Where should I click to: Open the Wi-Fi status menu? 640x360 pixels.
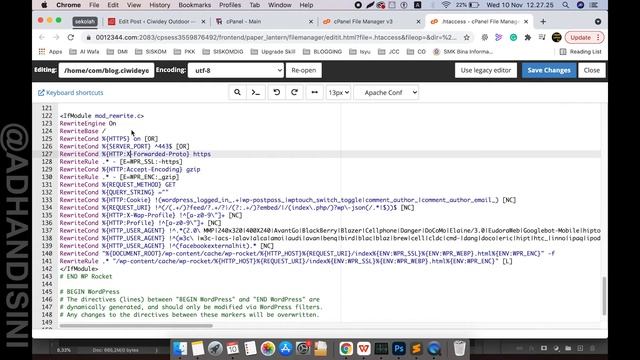pyautogui.click(x=446, y=5)
